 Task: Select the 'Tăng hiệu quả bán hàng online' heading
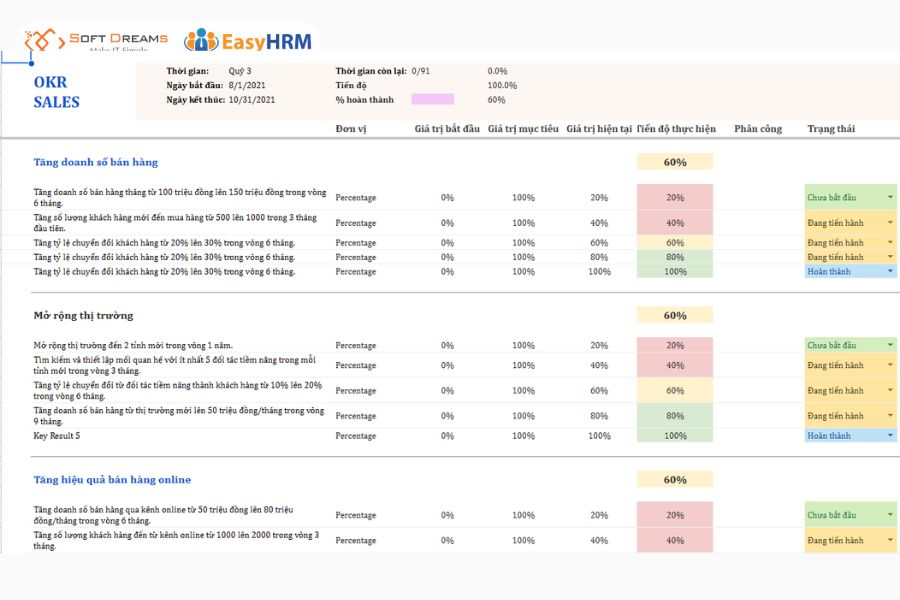click(112, 479)
